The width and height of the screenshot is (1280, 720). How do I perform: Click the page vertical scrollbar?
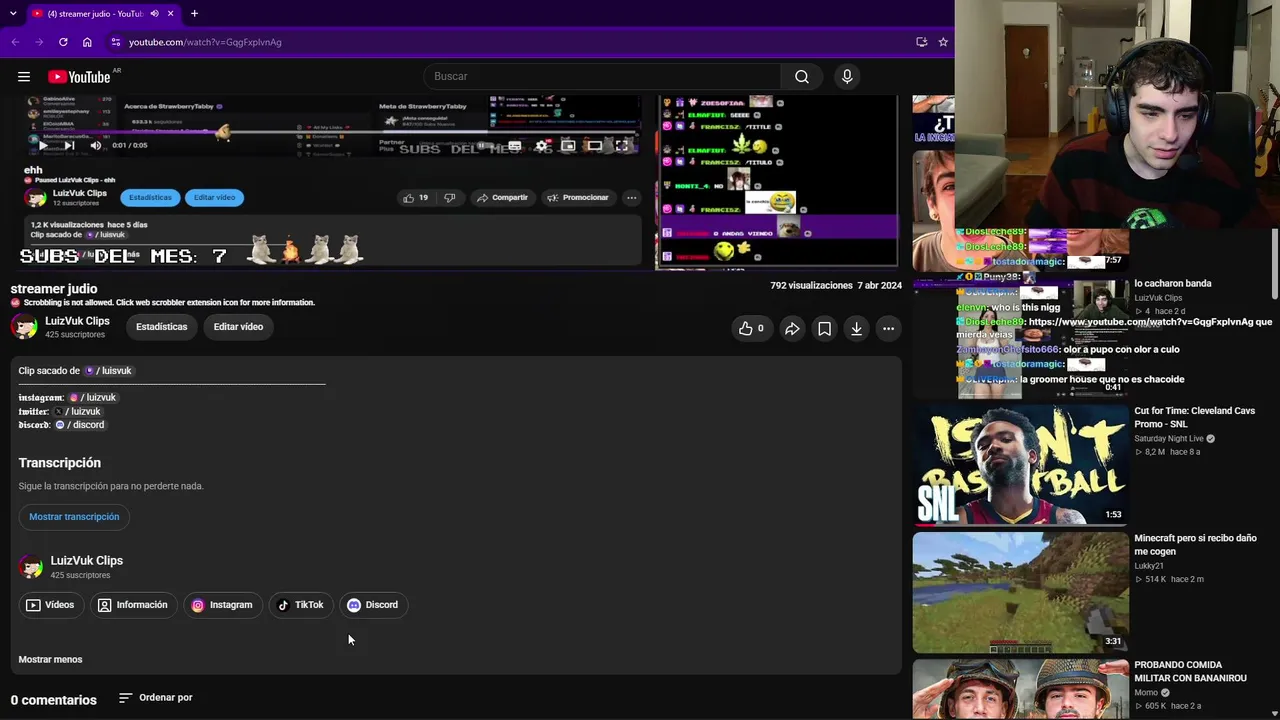tap(1275, 262)
